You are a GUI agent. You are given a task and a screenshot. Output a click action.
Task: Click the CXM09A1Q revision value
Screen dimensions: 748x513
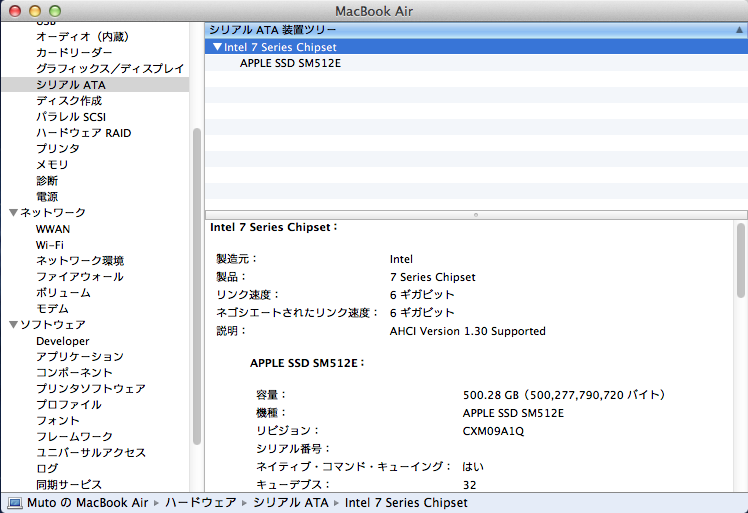click(x=493, y=431)
